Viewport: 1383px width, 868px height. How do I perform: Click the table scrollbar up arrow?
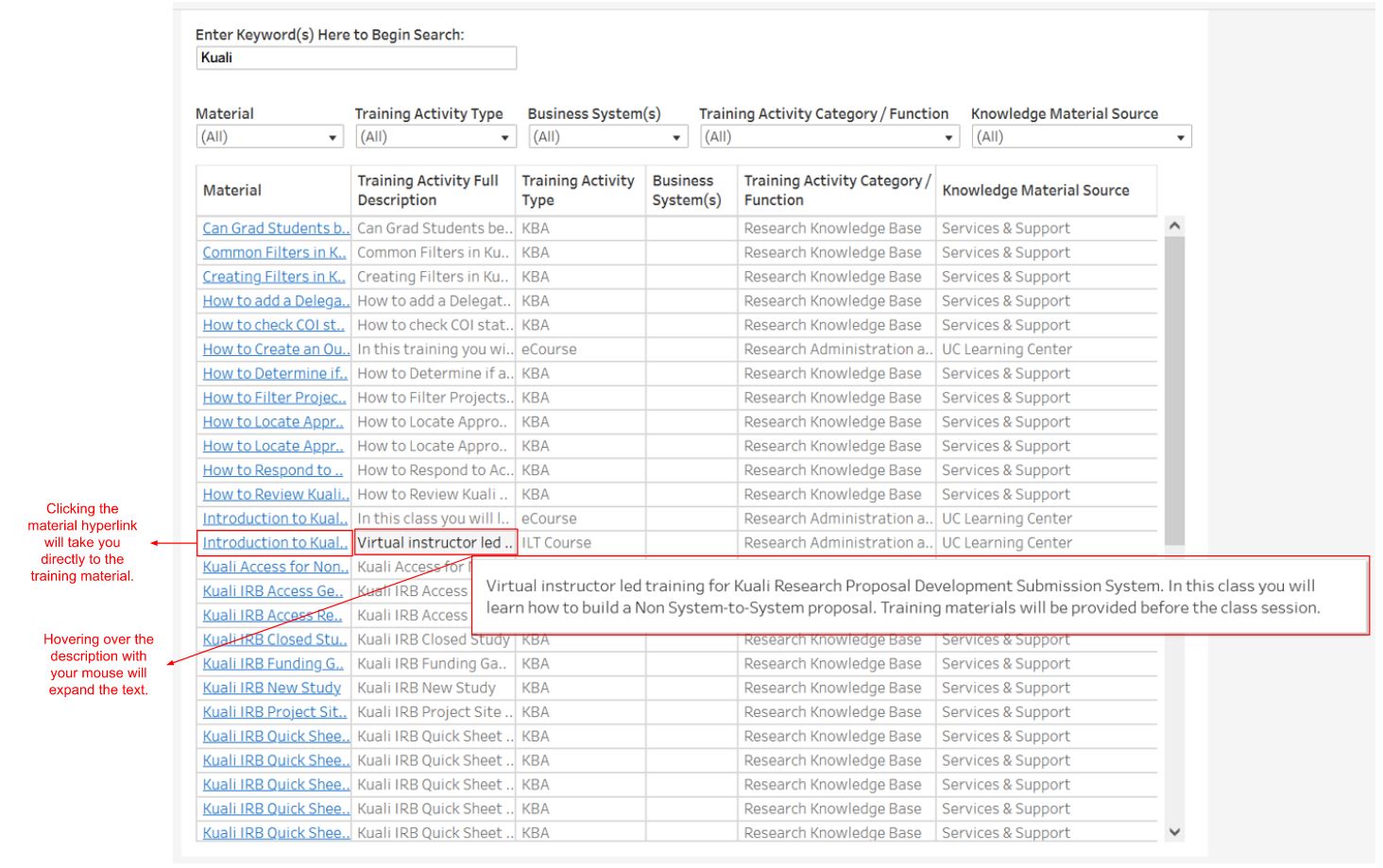pyautogui.click(x=1174, y=226)
